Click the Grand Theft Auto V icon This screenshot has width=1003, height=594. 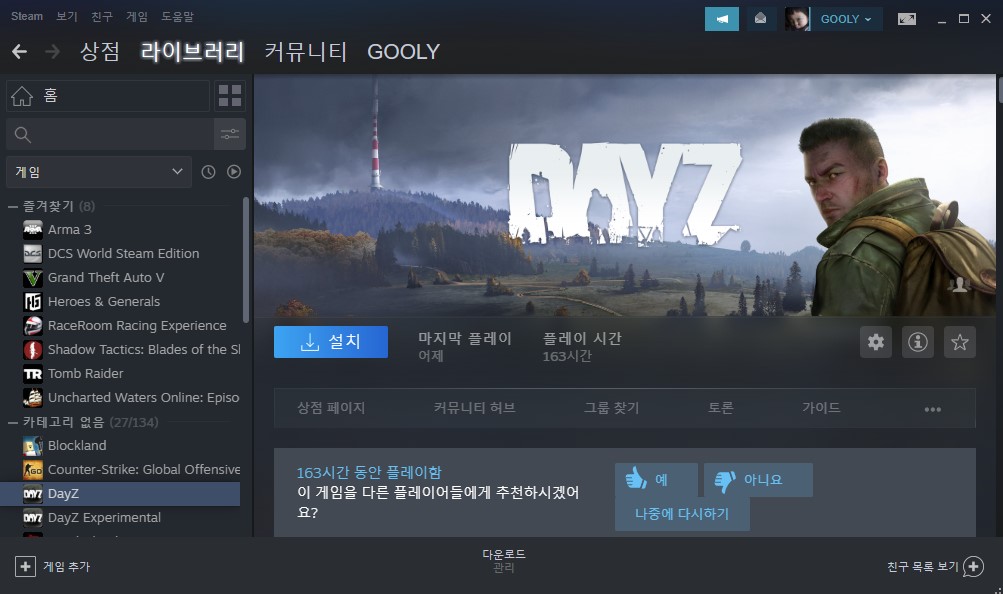(33, 277)
